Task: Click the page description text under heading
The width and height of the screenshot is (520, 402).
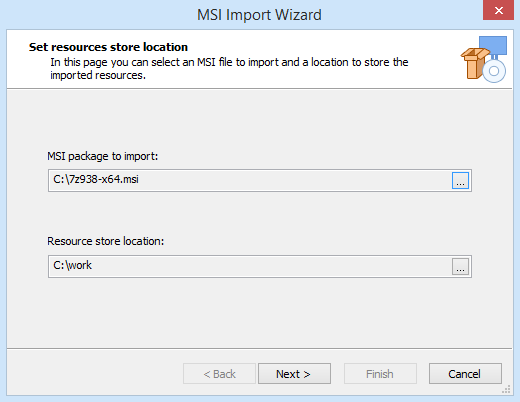Action: [229, 69]
